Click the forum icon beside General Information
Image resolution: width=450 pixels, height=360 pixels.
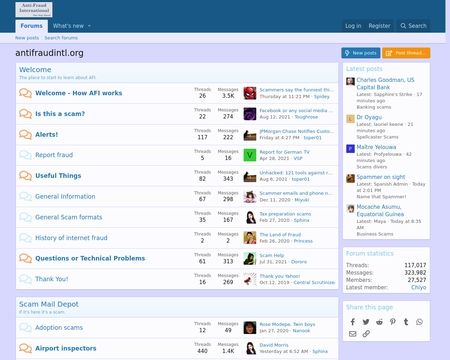point(25,196)
